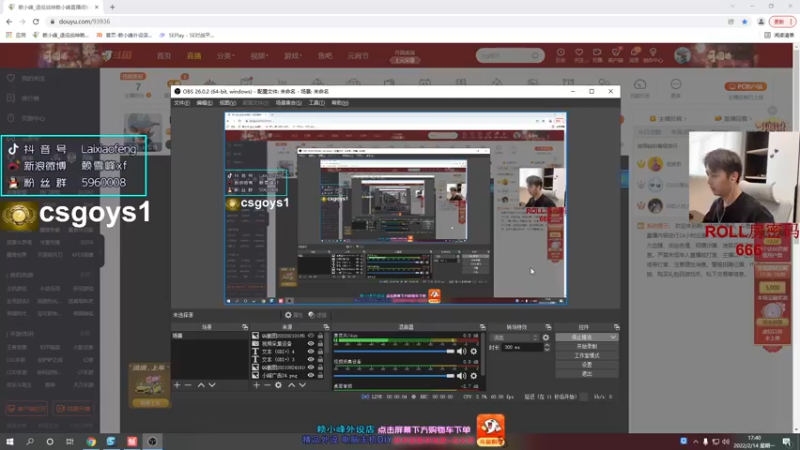Click the transition duration 300 ms field
The image size is (800, 450).
pyautogui.click(x=522, y=347)
